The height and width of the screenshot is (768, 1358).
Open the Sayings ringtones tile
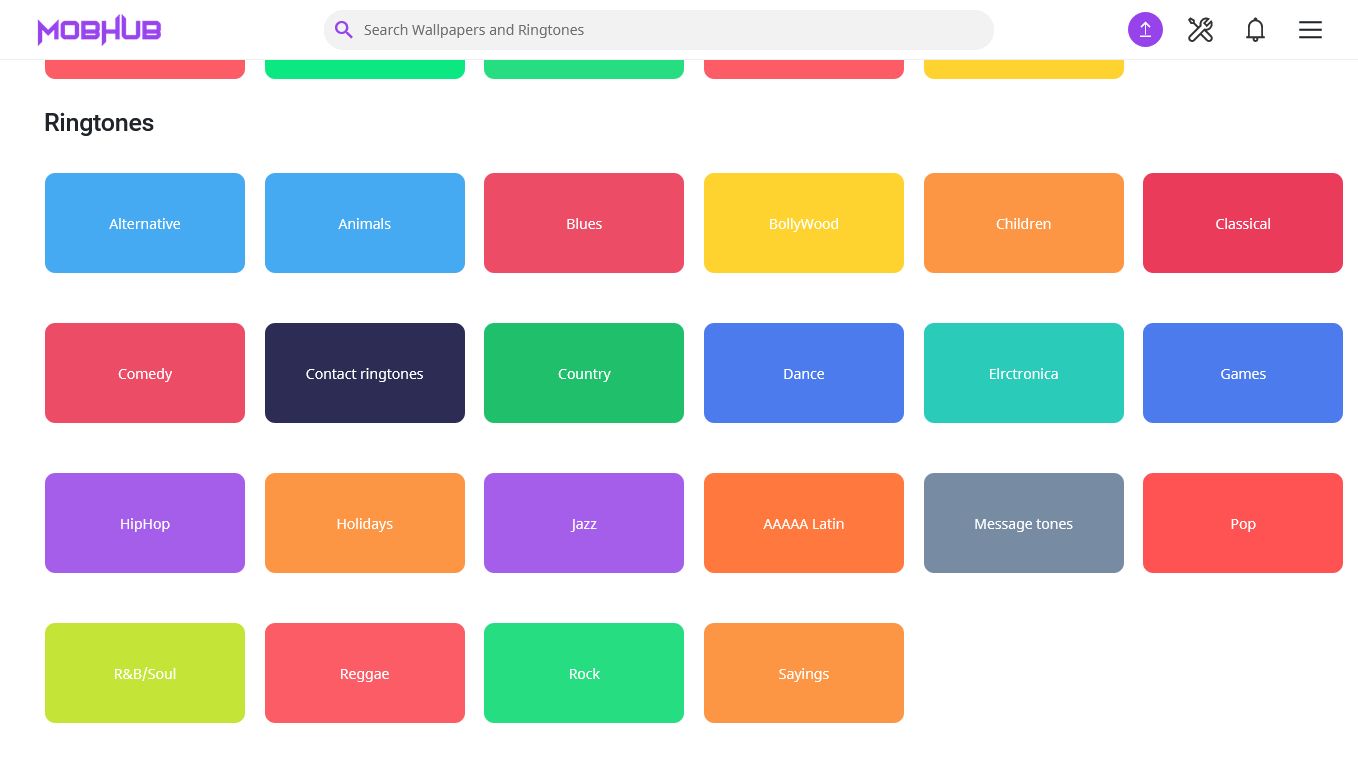804,673
